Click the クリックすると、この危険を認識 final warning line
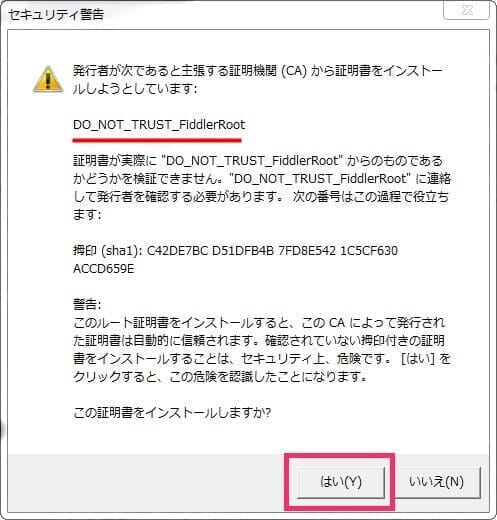497x520 pixels. click(x=220, y=377)
